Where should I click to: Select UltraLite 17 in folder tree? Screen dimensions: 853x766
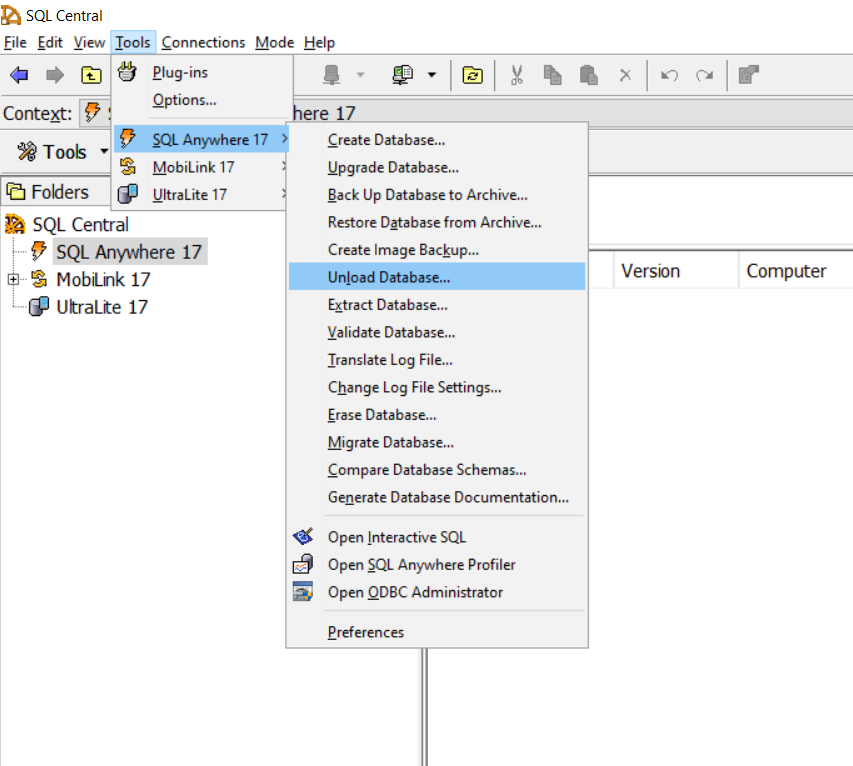coord(102,307)
